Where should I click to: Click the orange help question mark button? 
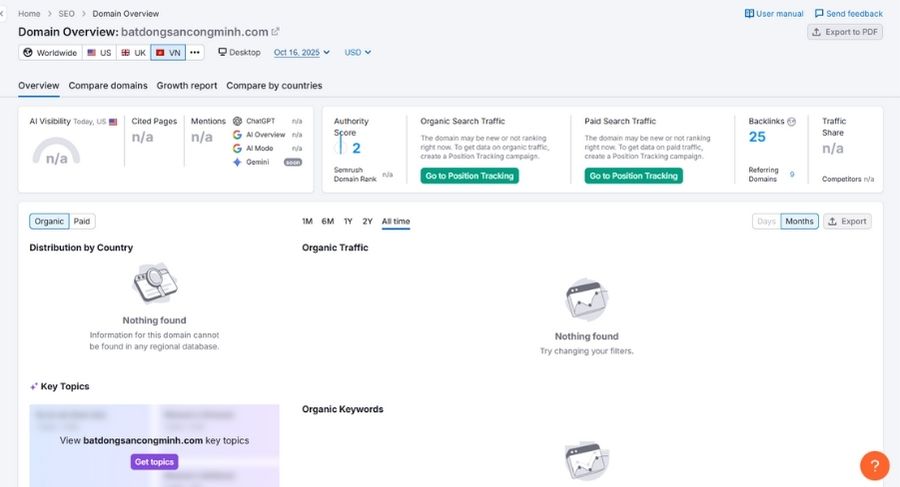(874, 465)
